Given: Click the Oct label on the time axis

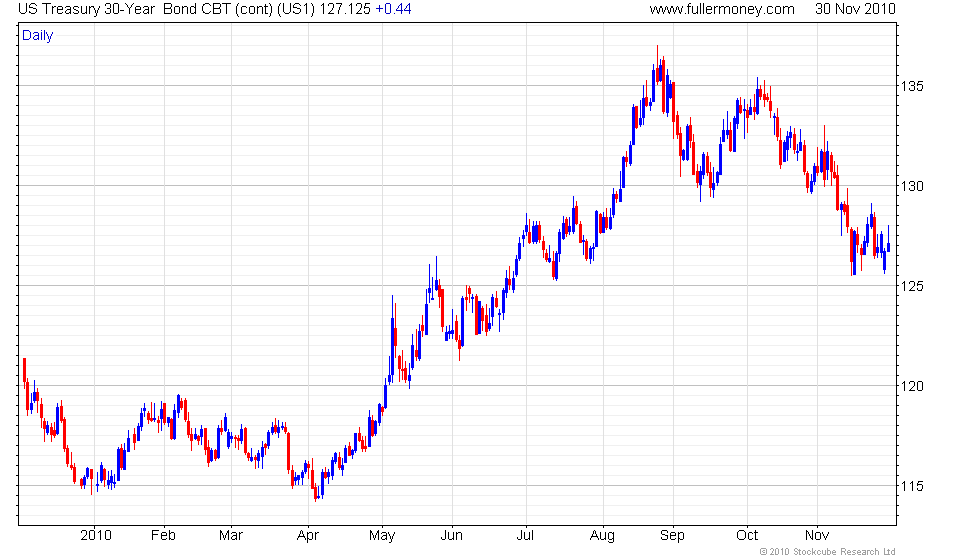Looking at the screenshot, I should tap(747, 536).
